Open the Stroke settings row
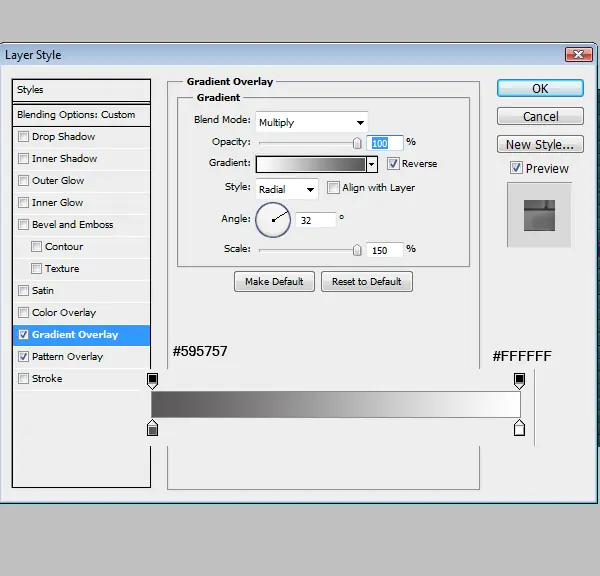Viewport: 600px width, 576px height. (81, 379)
